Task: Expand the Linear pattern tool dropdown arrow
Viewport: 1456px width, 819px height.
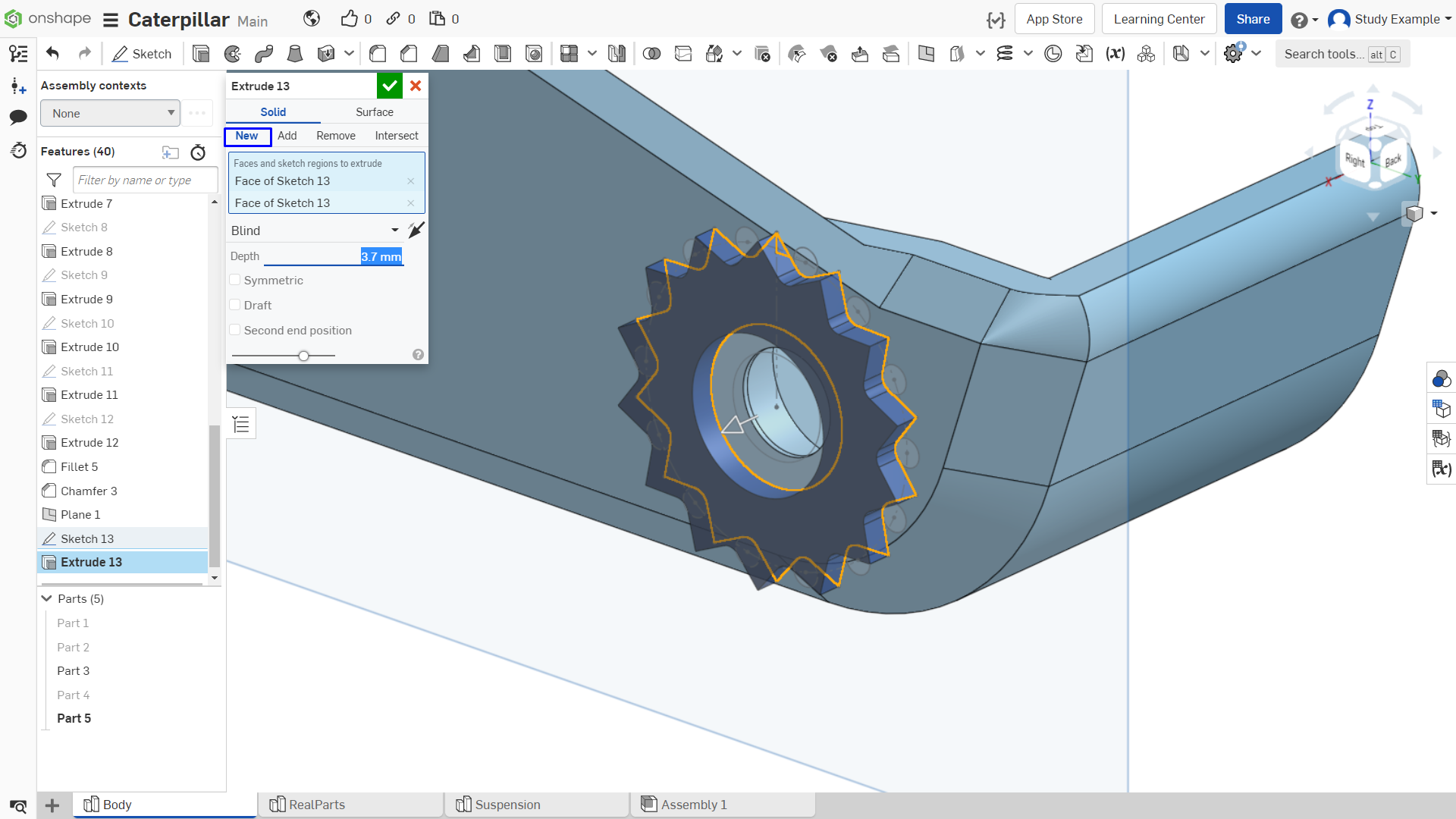Action: (592, 54)
